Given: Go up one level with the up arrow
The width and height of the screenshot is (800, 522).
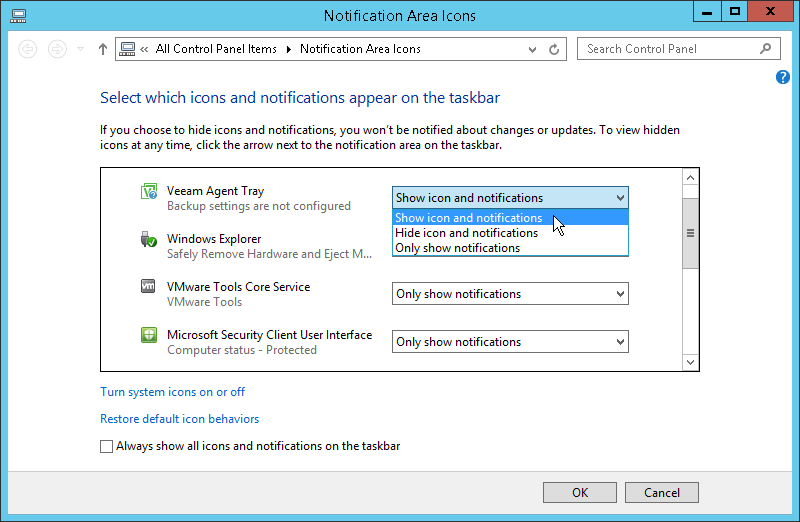Looking at the screenshot, I should pyautogui.click(x=103, y=49).
